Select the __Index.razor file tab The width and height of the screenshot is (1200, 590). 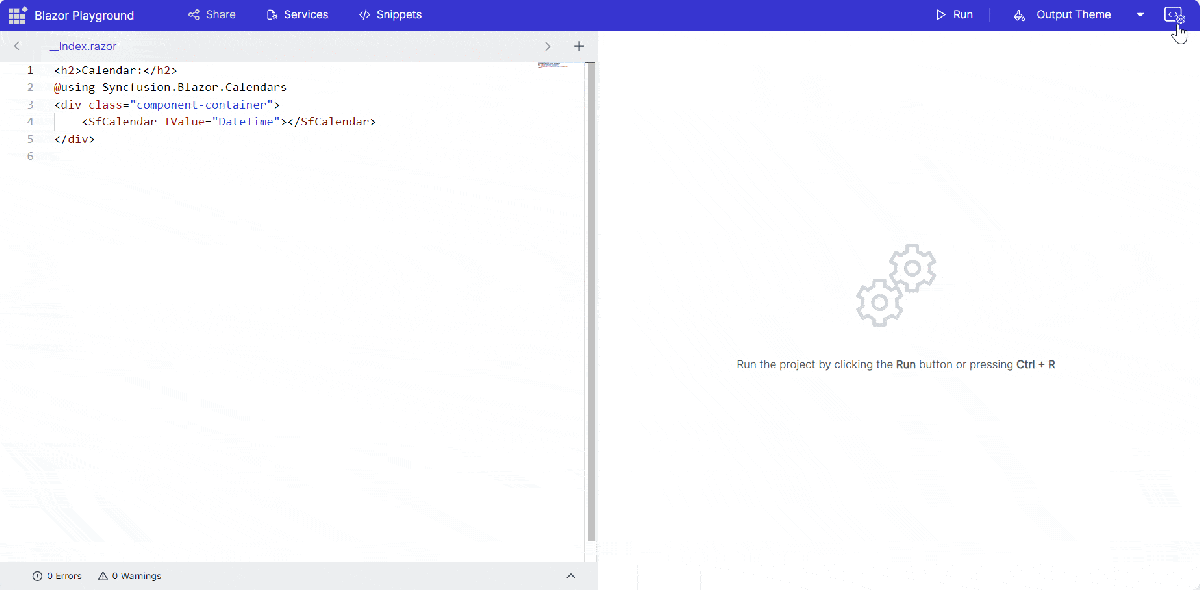click(83, 47)
